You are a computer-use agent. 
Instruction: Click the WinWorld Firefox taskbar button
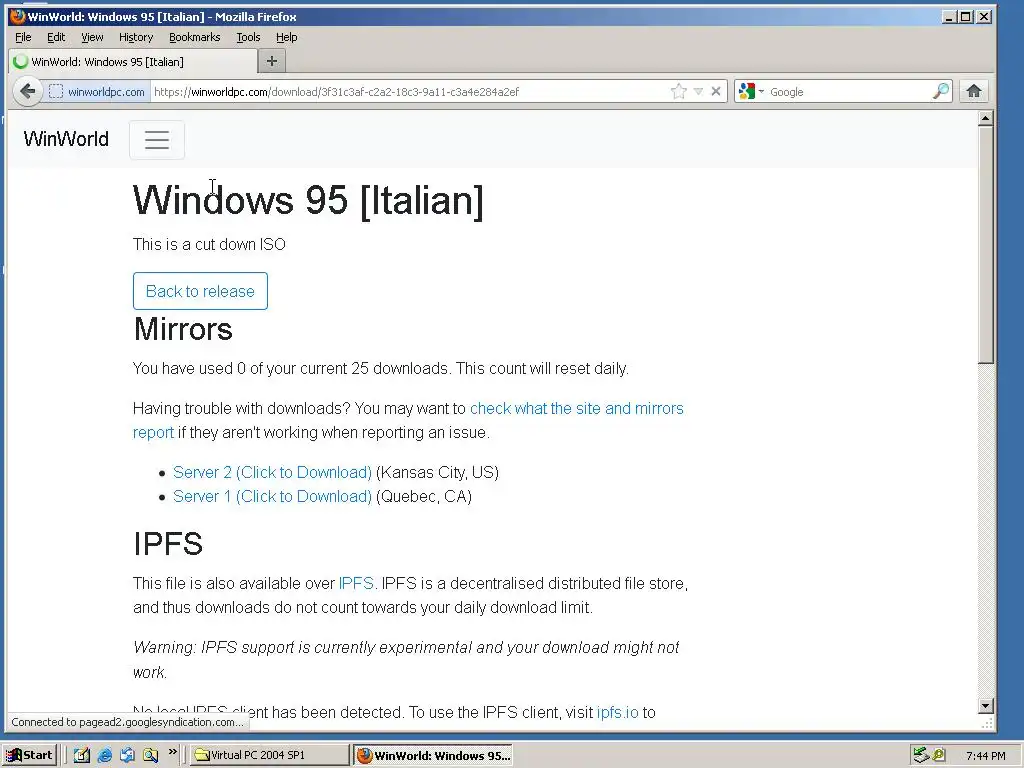pos(433,756)
